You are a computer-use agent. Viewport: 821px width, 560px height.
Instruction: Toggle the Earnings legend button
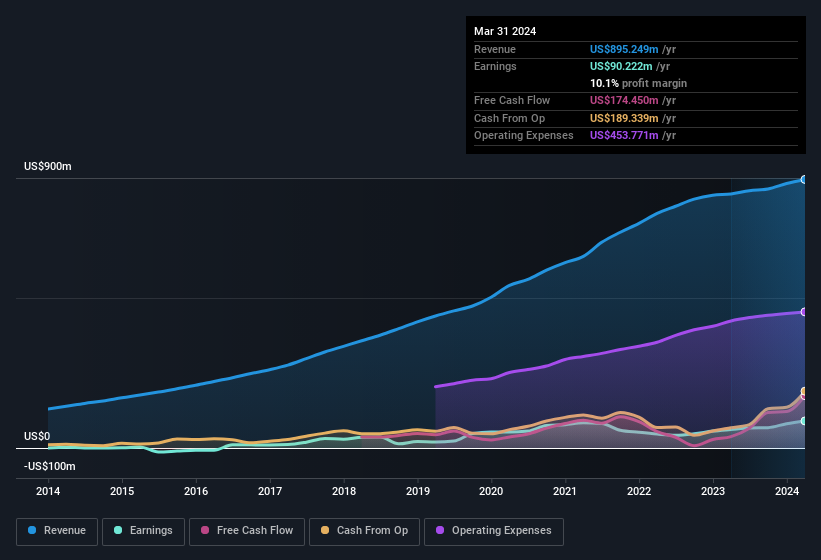click(143, 532)
